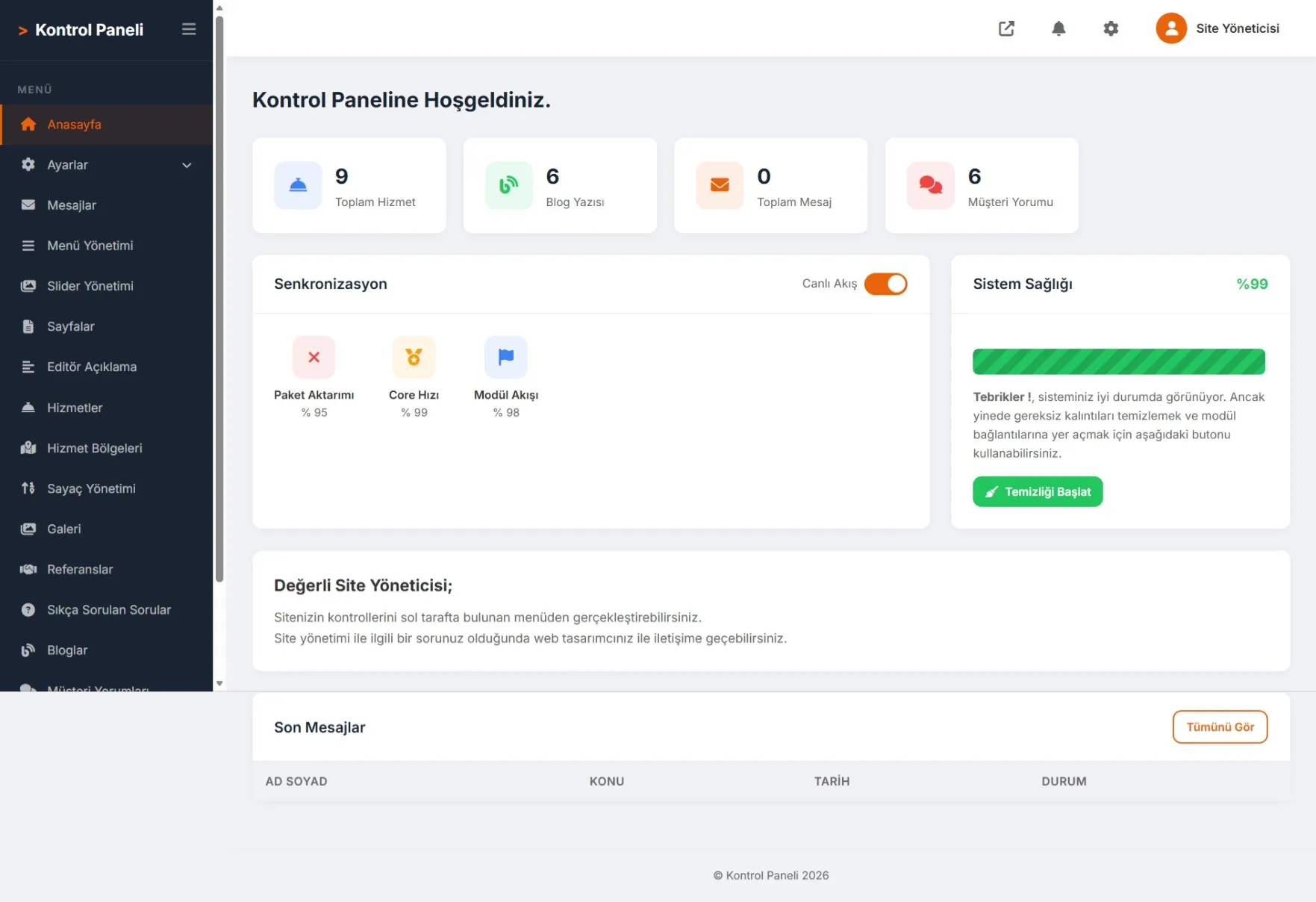Screen dimensions: 1316x902
Task: Click the Toplam Mesaj envelope icon
Action: tap(720, 185)
